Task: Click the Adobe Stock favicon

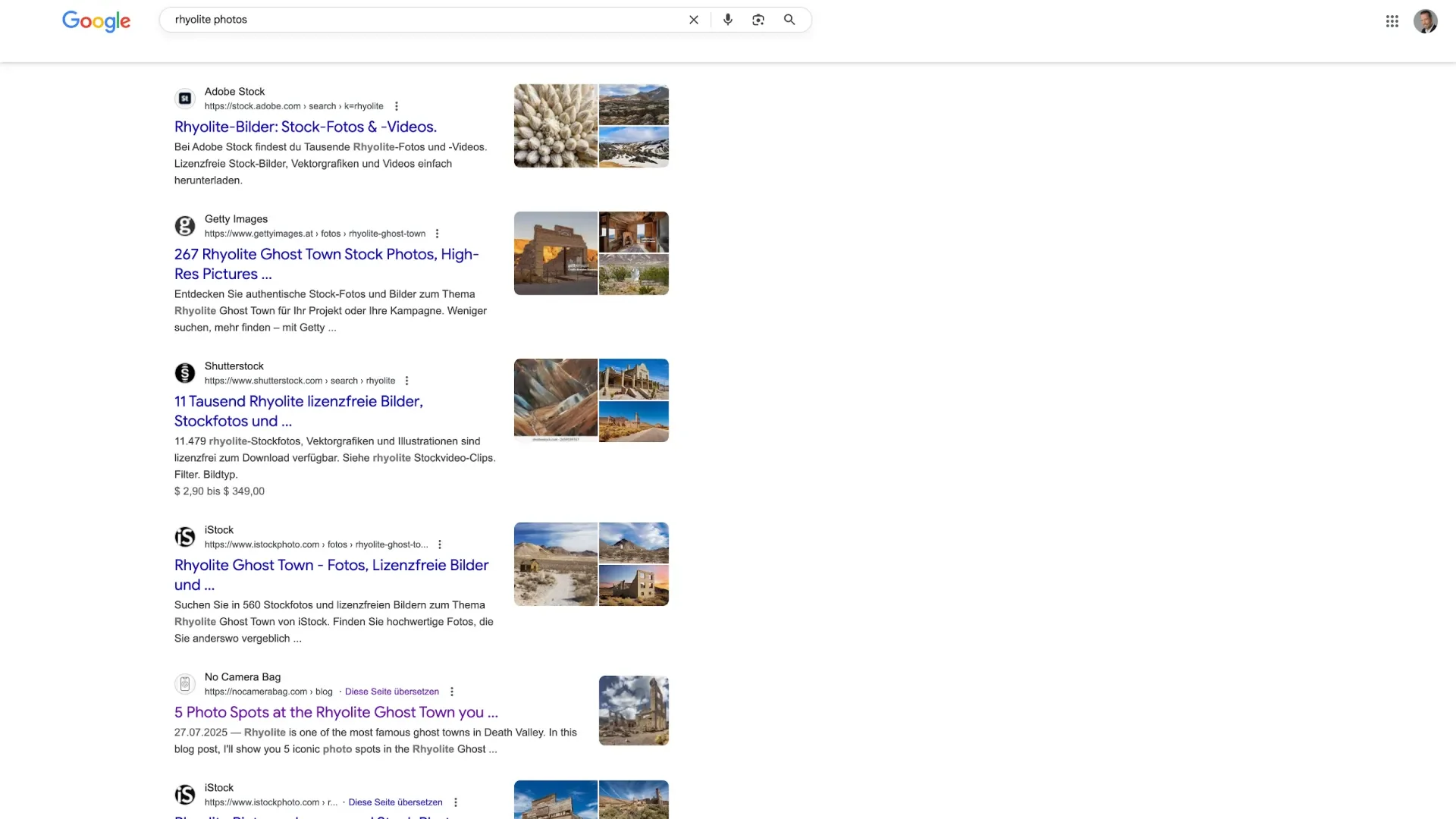Action: coord(185,99)
